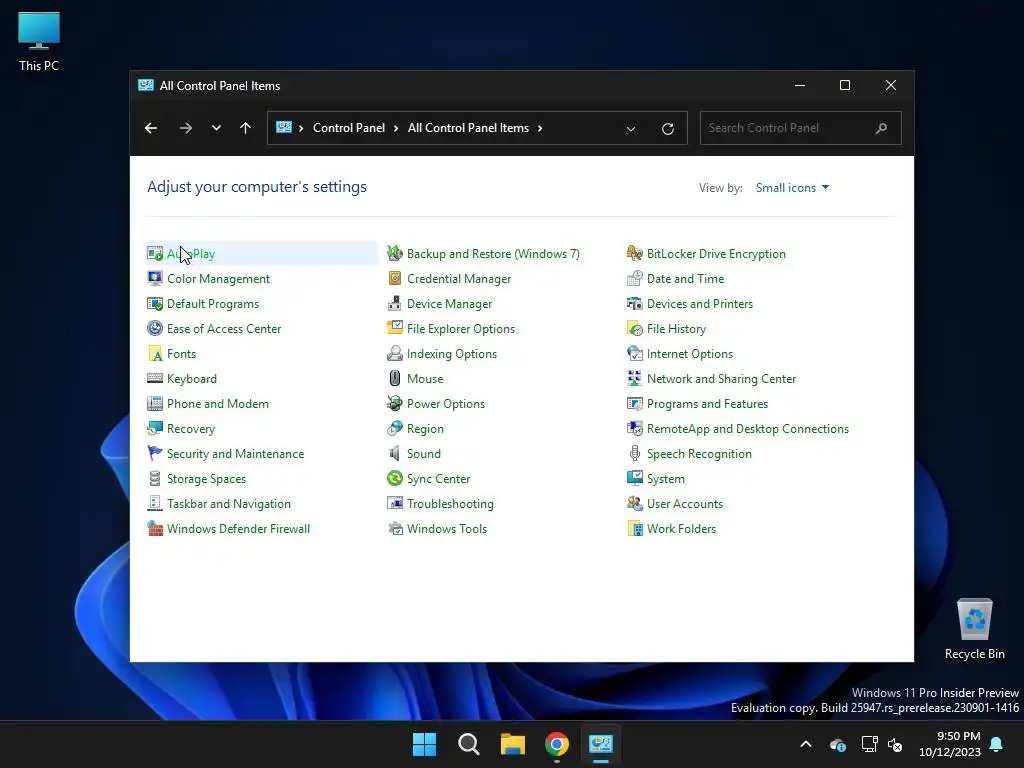This screenshot has height=768, width=1024.
Task: Open File Explorer Options link
Action: (460, 328)
